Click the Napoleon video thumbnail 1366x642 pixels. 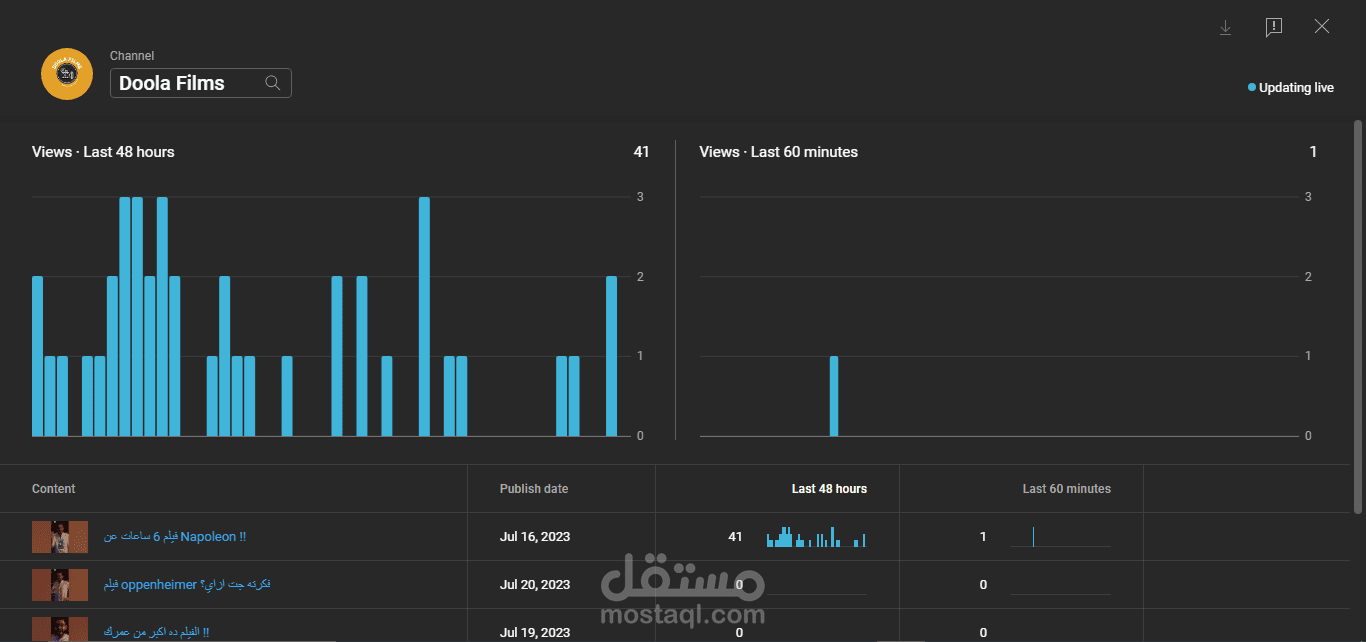[x=60, y=537]
